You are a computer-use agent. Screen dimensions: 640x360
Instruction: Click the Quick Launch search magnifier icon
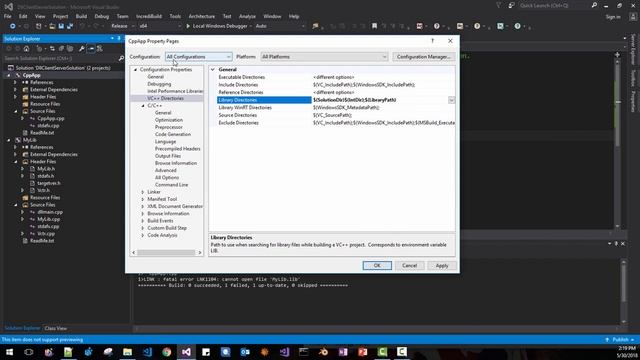(594, 5)
